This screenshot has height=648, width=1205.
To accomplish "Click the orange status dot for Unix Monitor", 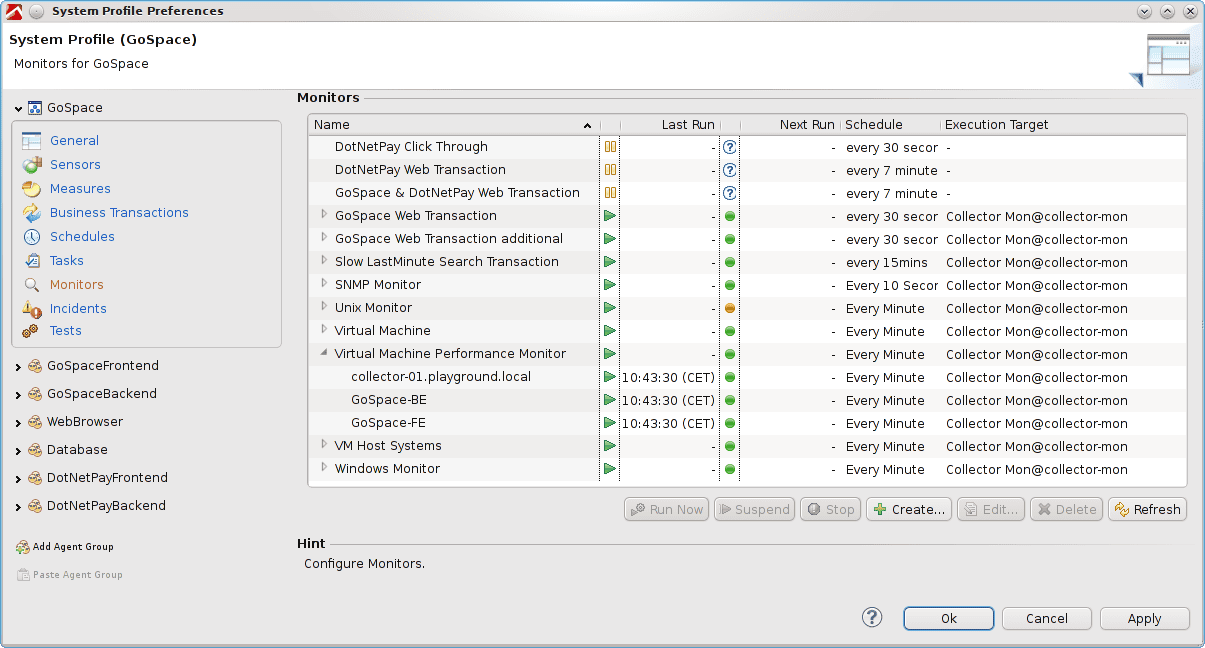I will coord(730,308).
